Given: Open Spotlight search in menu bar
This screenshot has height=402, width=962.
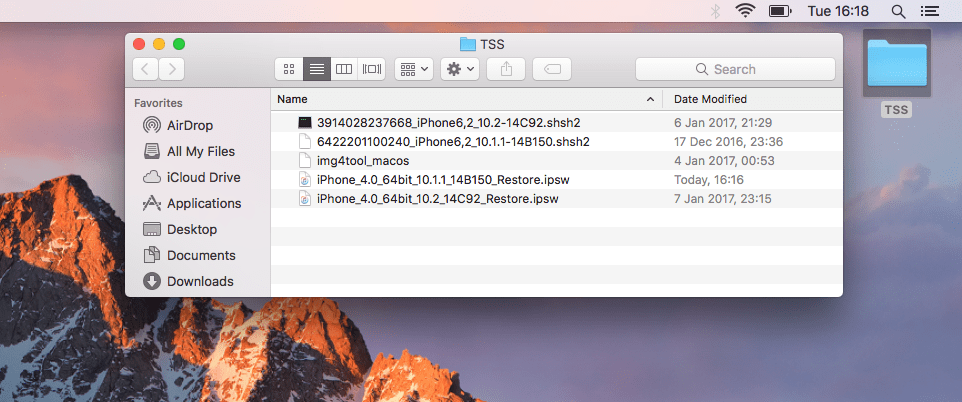Looking at the screenshot, I should point(898,11).
